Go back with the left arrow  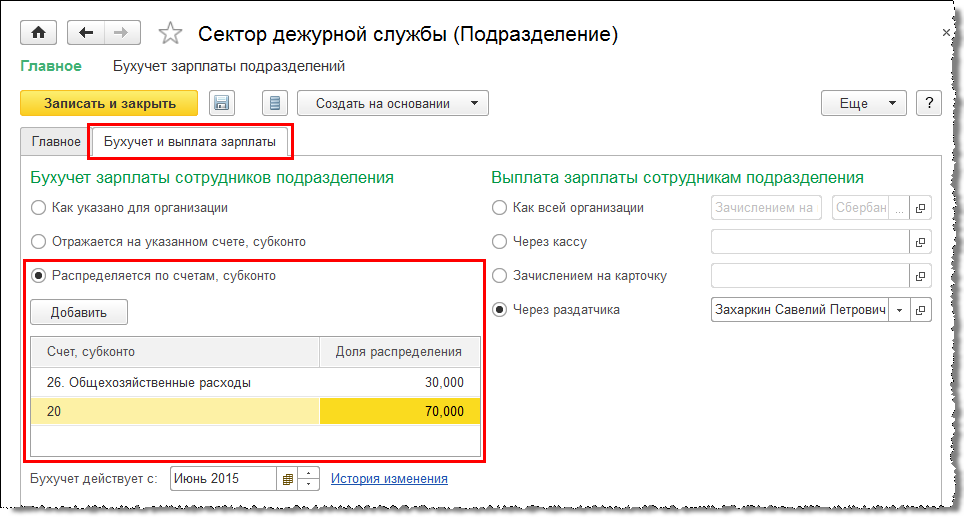[85, 33]
